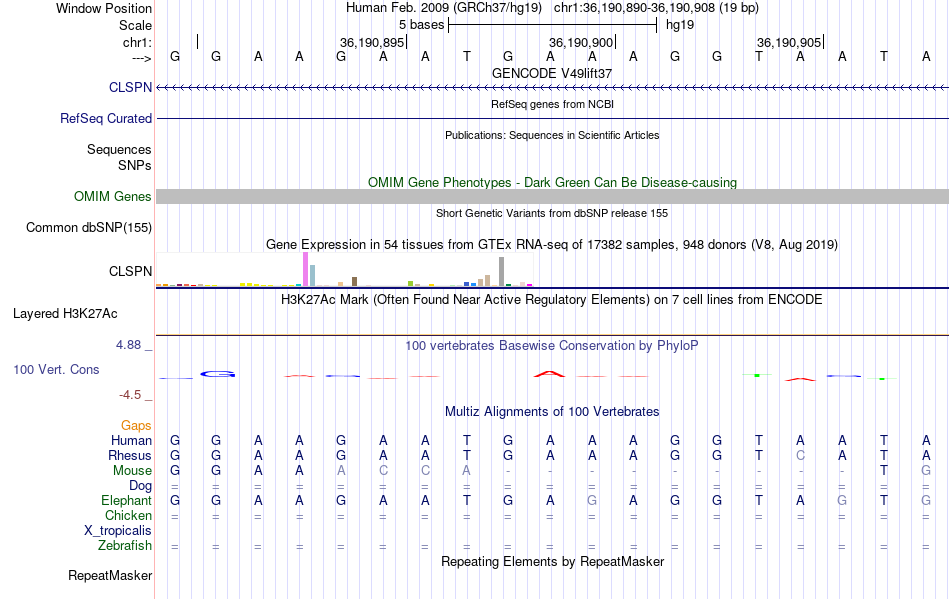Click the X_tropicalis alignment row label
The image size is (950, 599).
click(118, 531)
